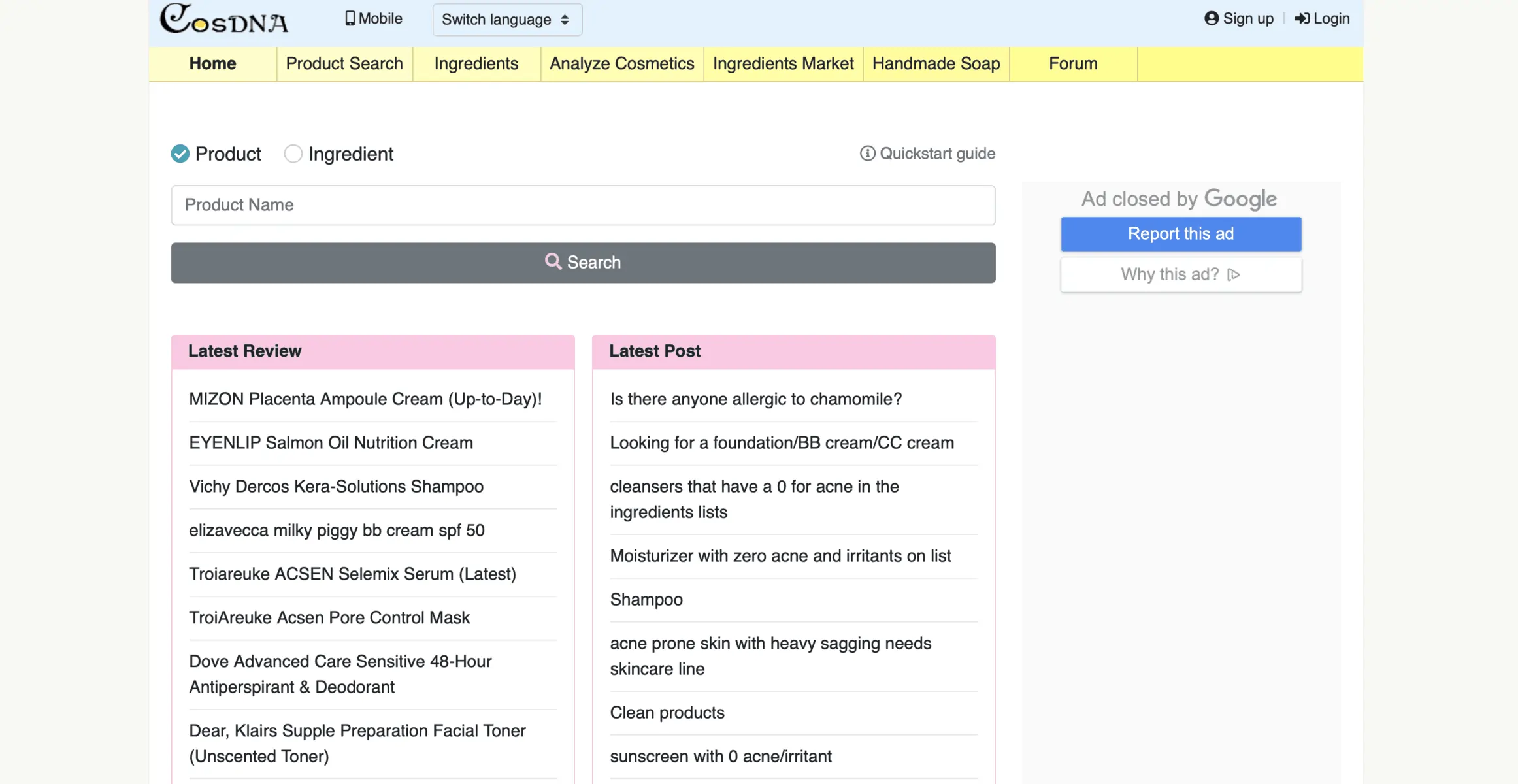The width and height of the screenshot is (1518, 784).
Task: Click the Login arrow icon
Action: tap(1302, 19)
